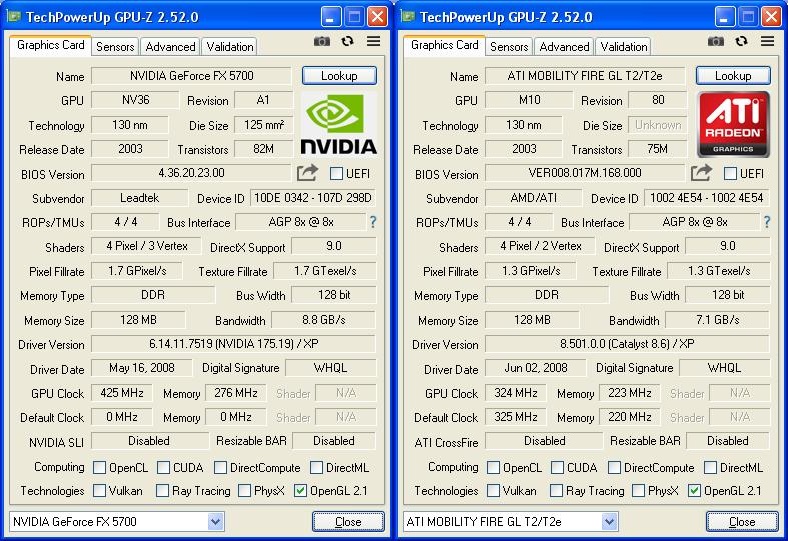The height and width of the screenshot is (541, 788).
Task: Minimize the ATI GPU-Z window
Action: pos(725,17)
